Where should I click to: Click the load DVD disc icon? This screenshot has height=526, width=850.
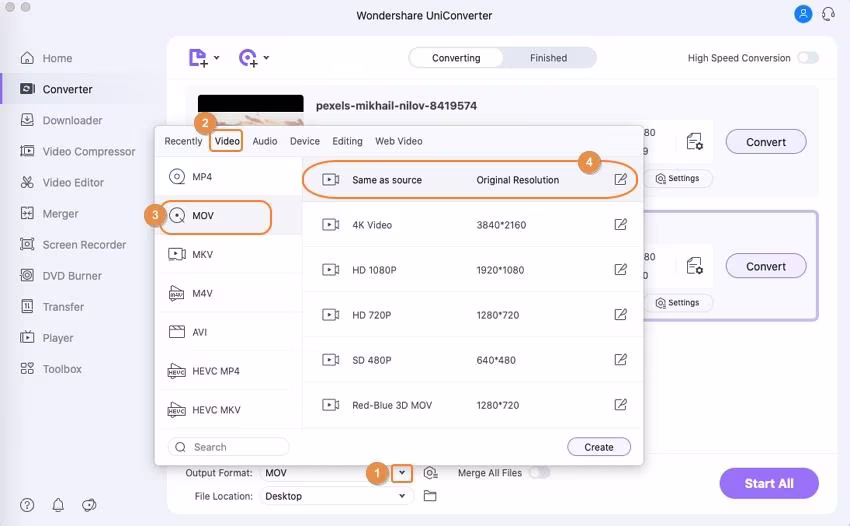[248, 57]
